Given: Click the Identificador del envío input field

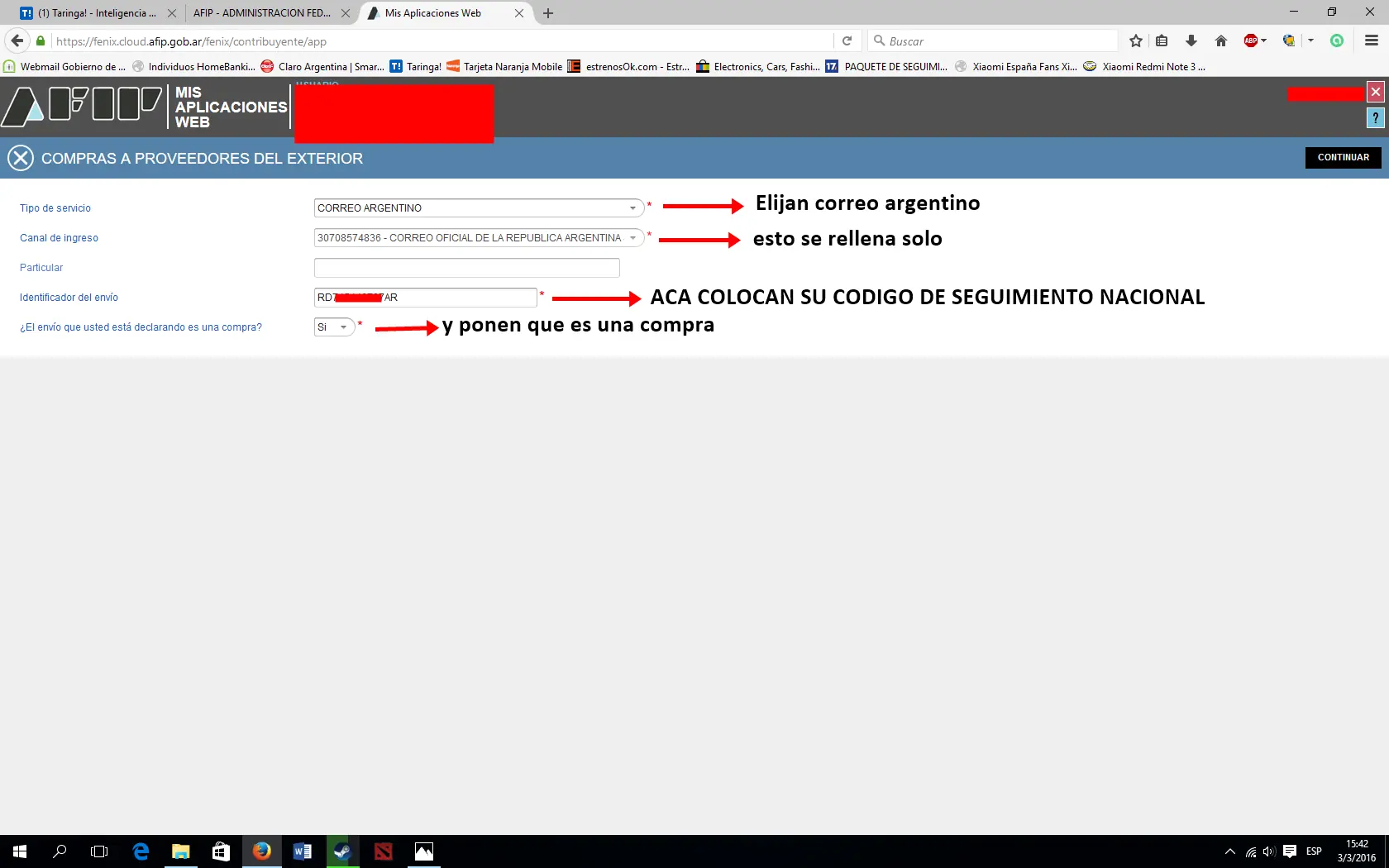Looking at the screenshot, I should pyautogui.click(x=425, y=298).
